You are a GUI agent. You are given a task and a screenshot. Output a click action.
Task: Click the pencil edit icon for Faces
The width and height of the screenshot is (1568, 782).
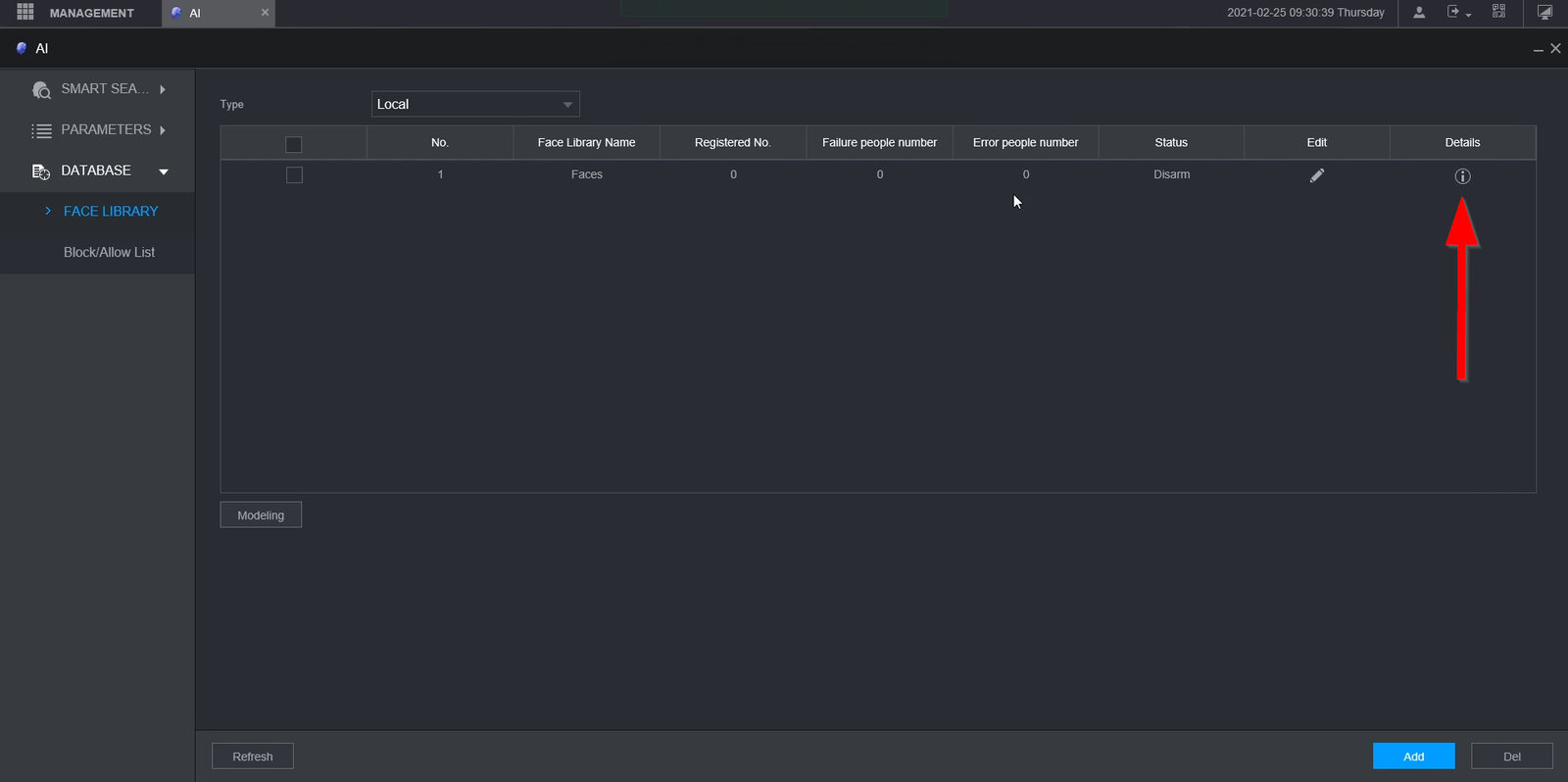click(x=1317, y=175)
